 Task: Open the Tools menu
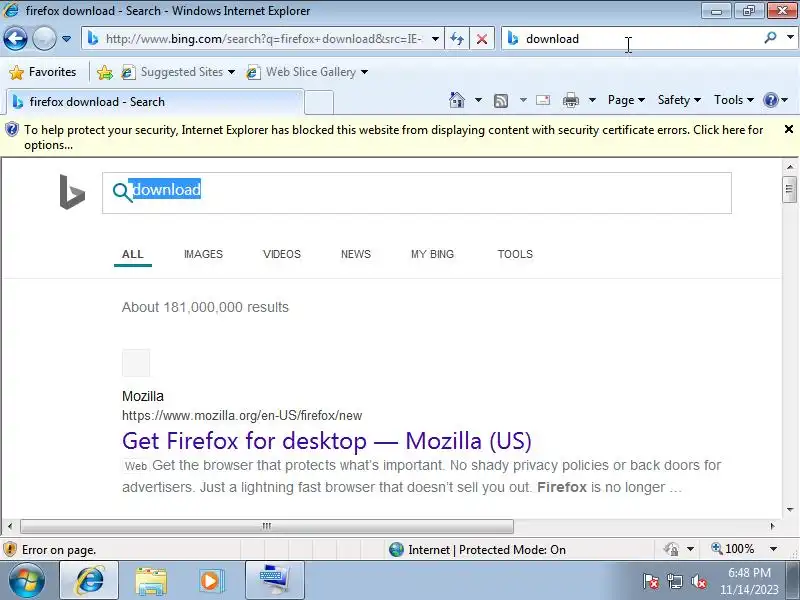click(734, 100)
